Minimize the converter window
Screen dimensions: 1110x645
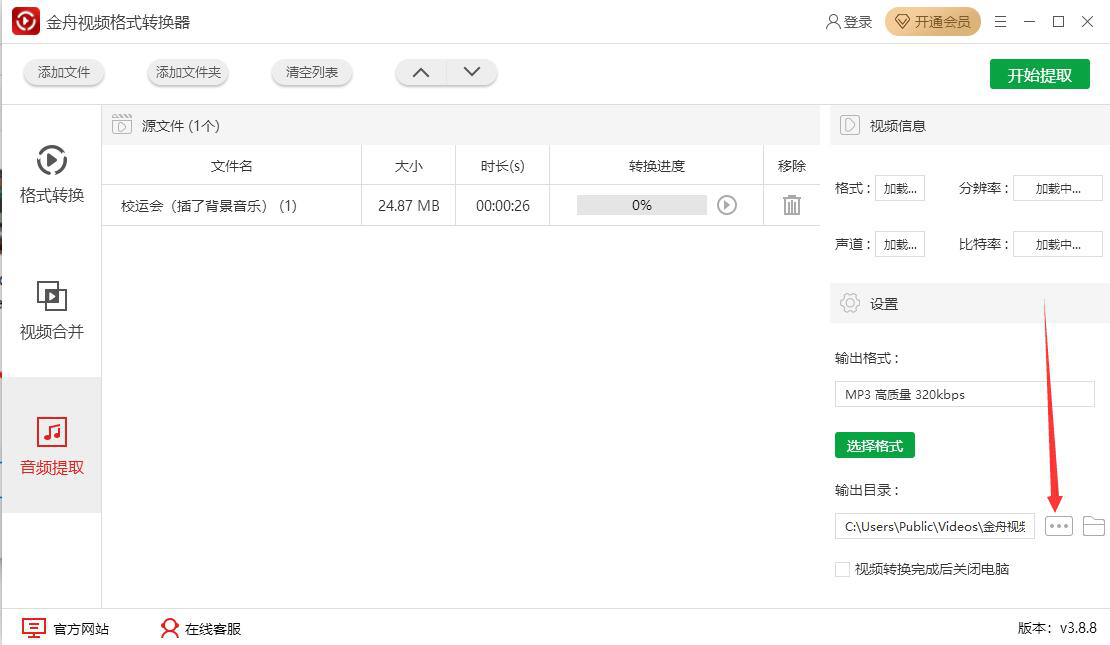point(1029,22)
